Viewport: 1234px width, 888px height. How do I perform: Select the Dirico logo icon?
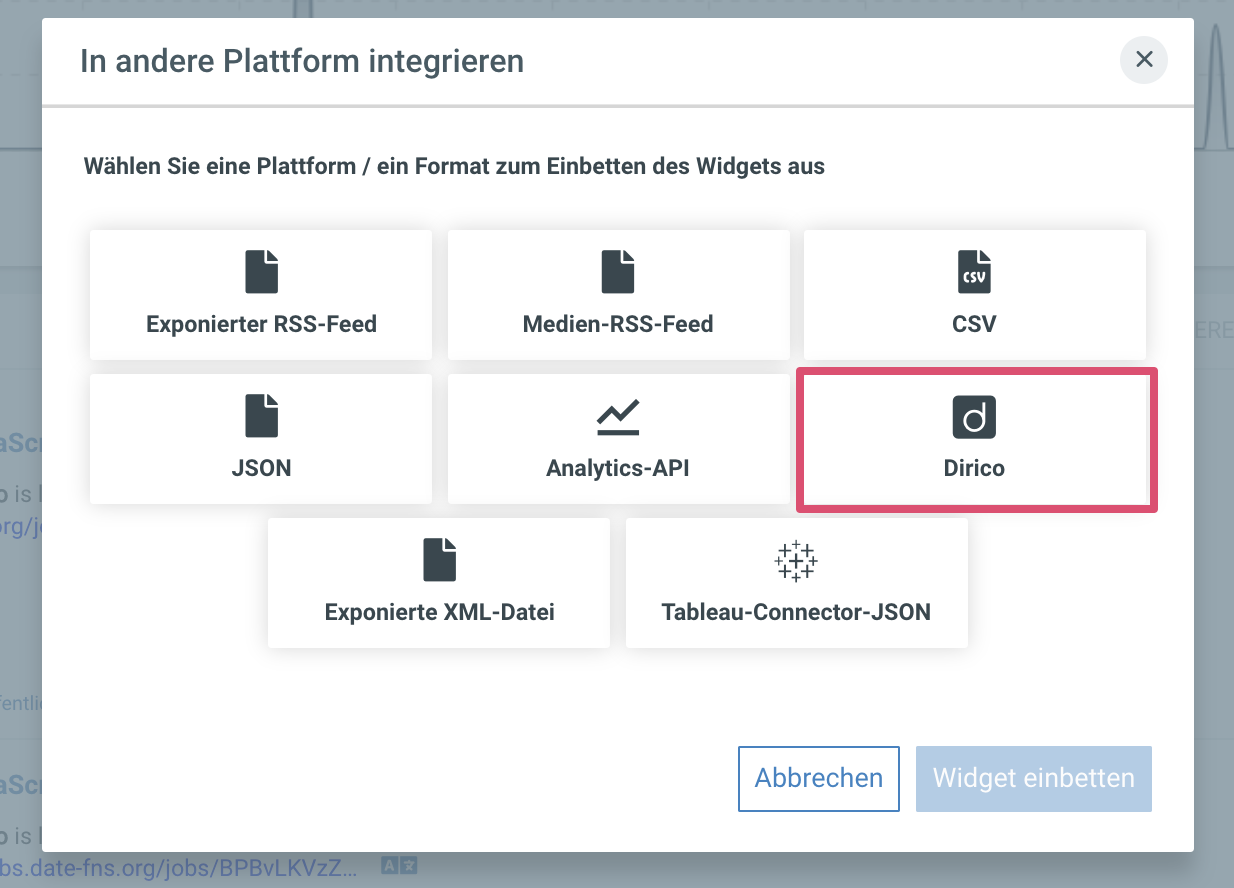[975, 417]
